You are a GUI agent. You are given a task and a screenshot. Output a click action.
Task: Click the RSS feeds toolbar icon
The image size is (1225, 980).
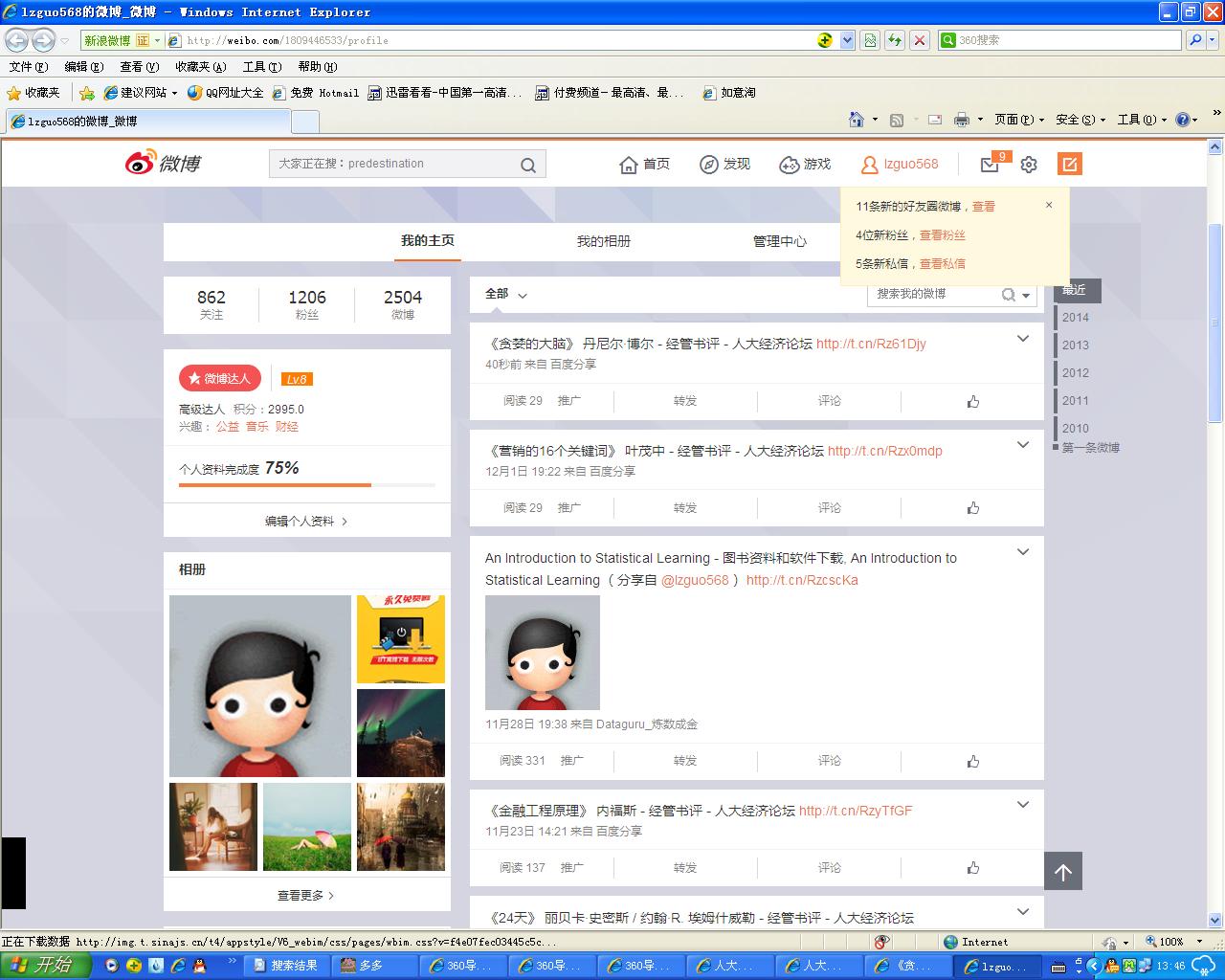(897, 120)
